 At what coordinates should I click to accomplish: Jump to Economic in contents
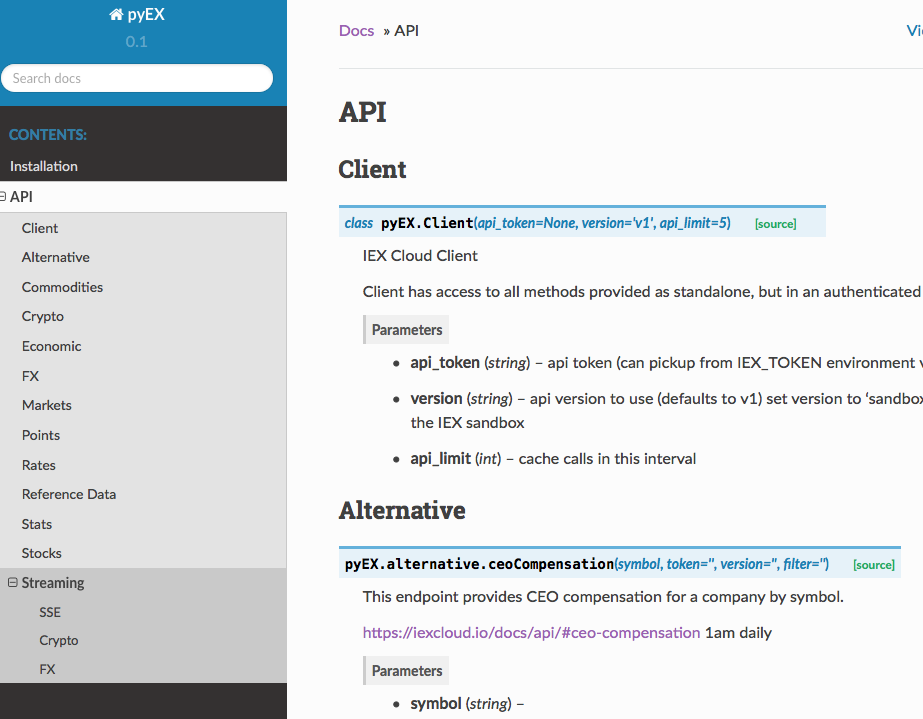pos(51,346)
